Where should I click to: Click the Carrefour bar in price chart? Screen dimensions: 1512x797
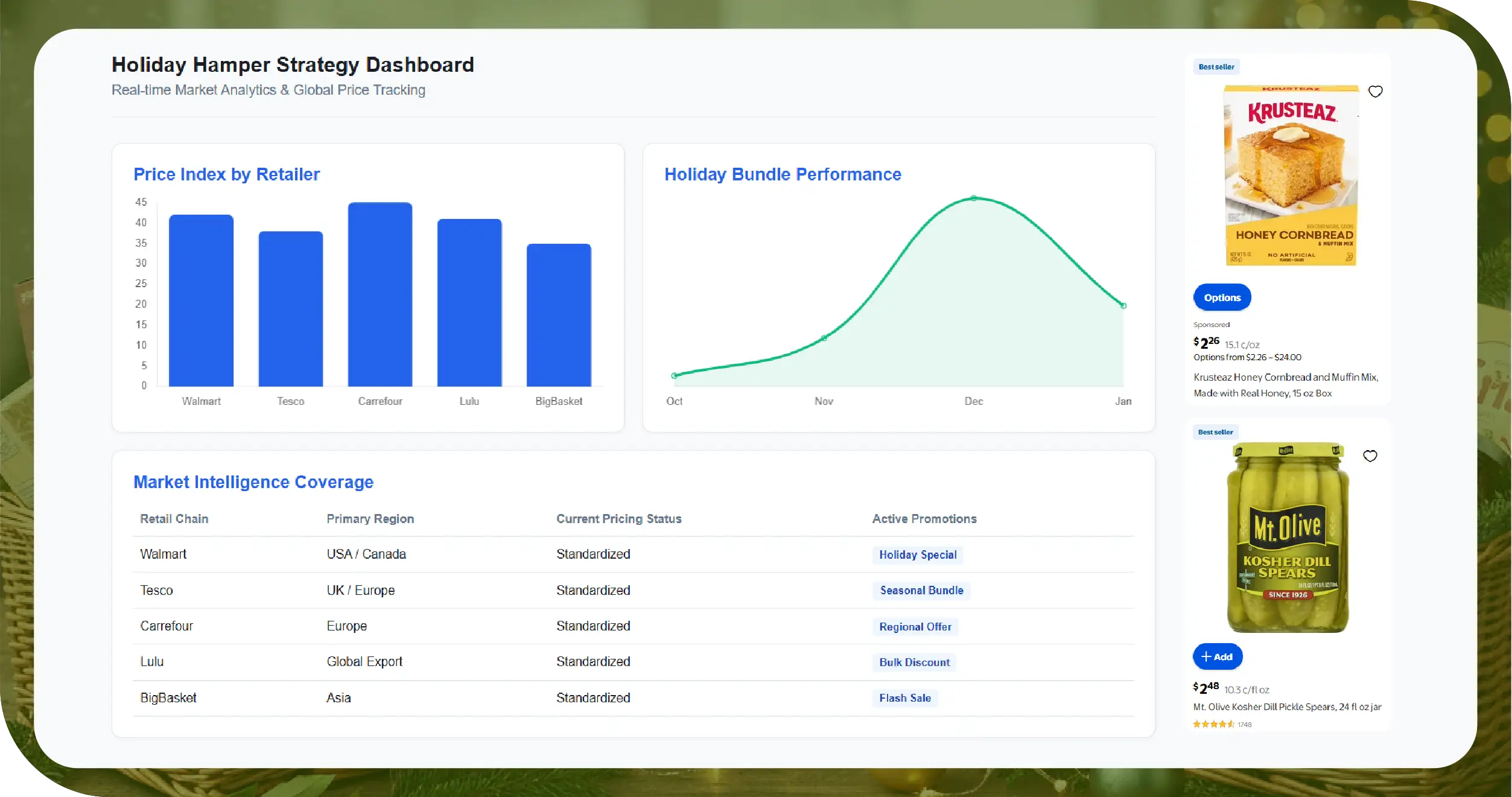point(380,294)
